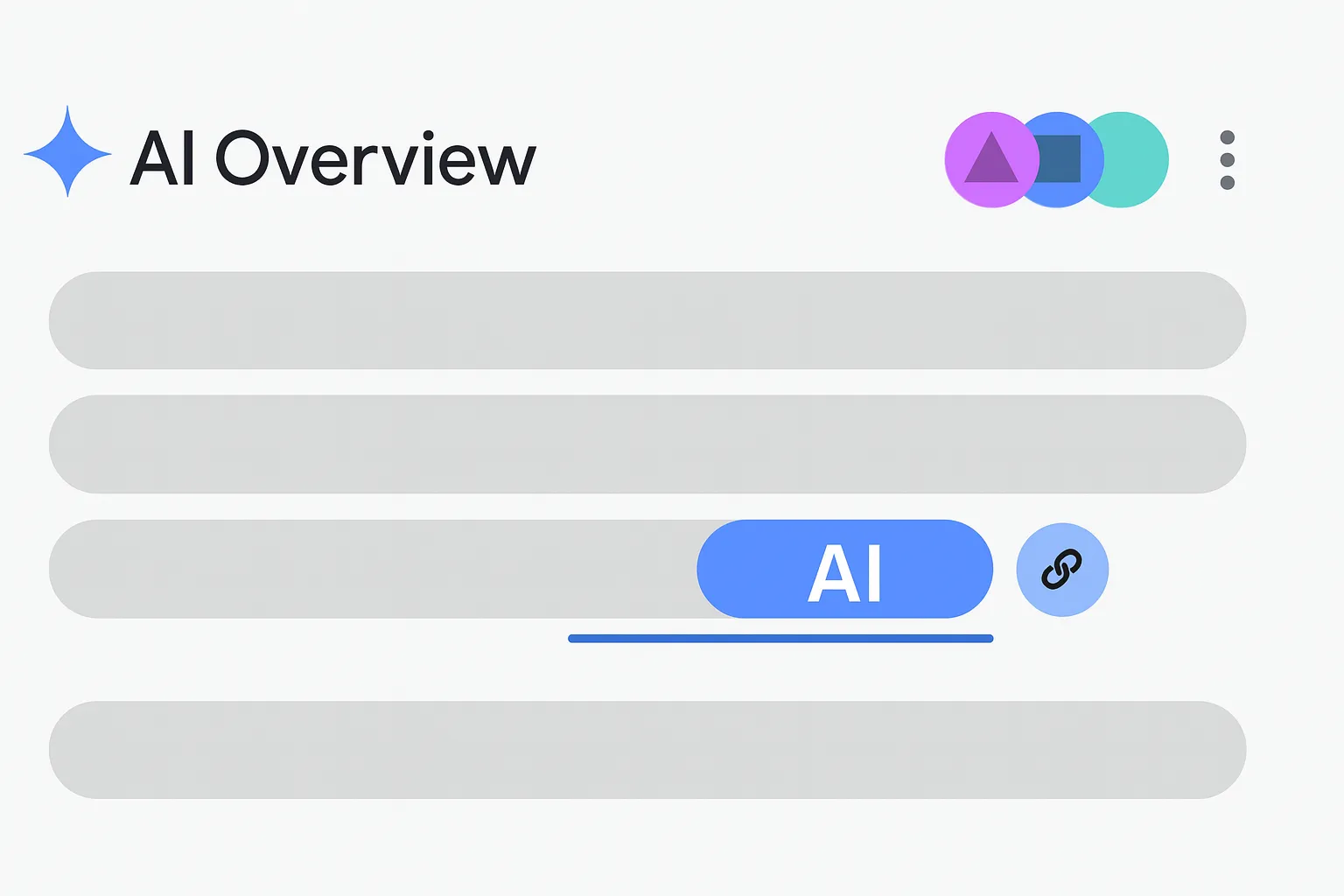1344x896 pixels.
Task: Select the second gray placeholder text bar
Action: [x=647, y=444]
